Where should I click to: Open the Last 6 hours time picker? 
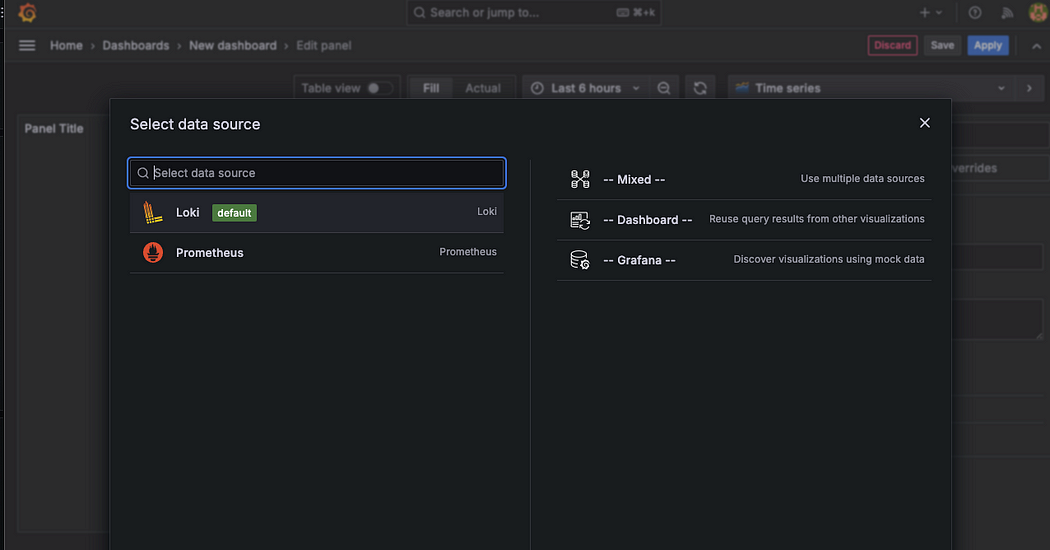(585, 88)
